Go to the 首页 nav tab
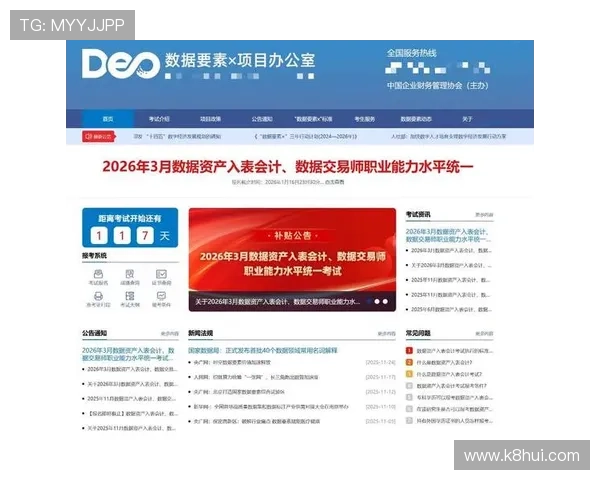 (108, 119)
